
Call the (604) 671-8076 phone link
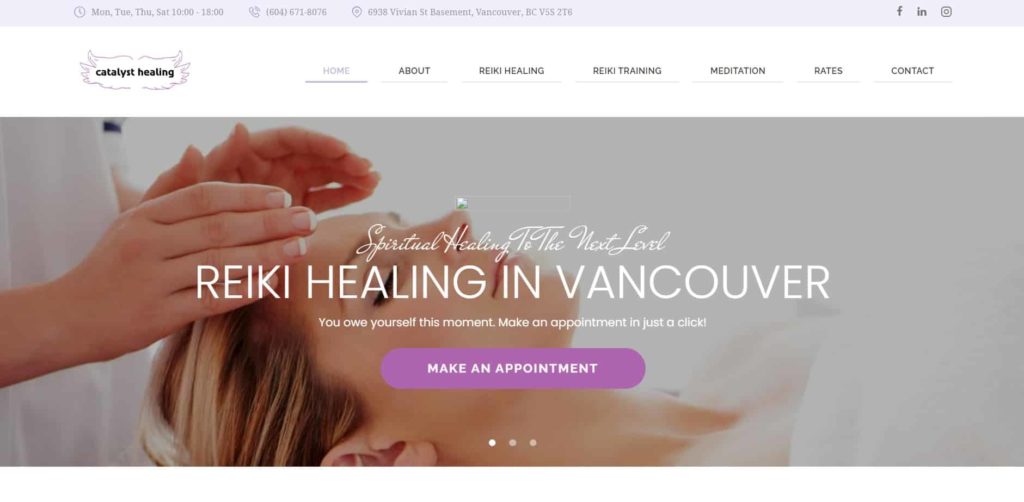pos(296,12)
